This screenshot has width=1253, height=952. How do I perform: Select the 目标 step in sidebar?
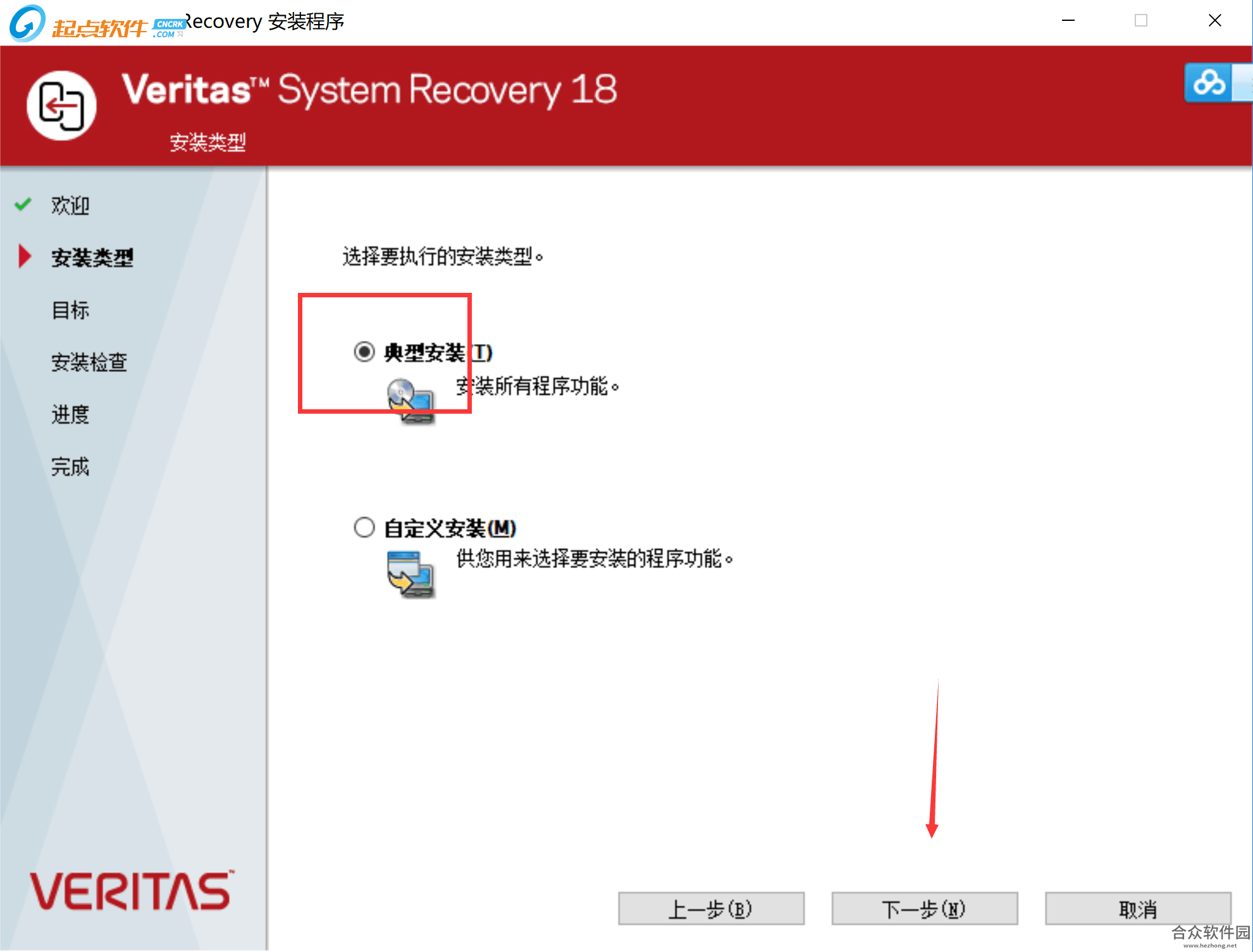70,310
